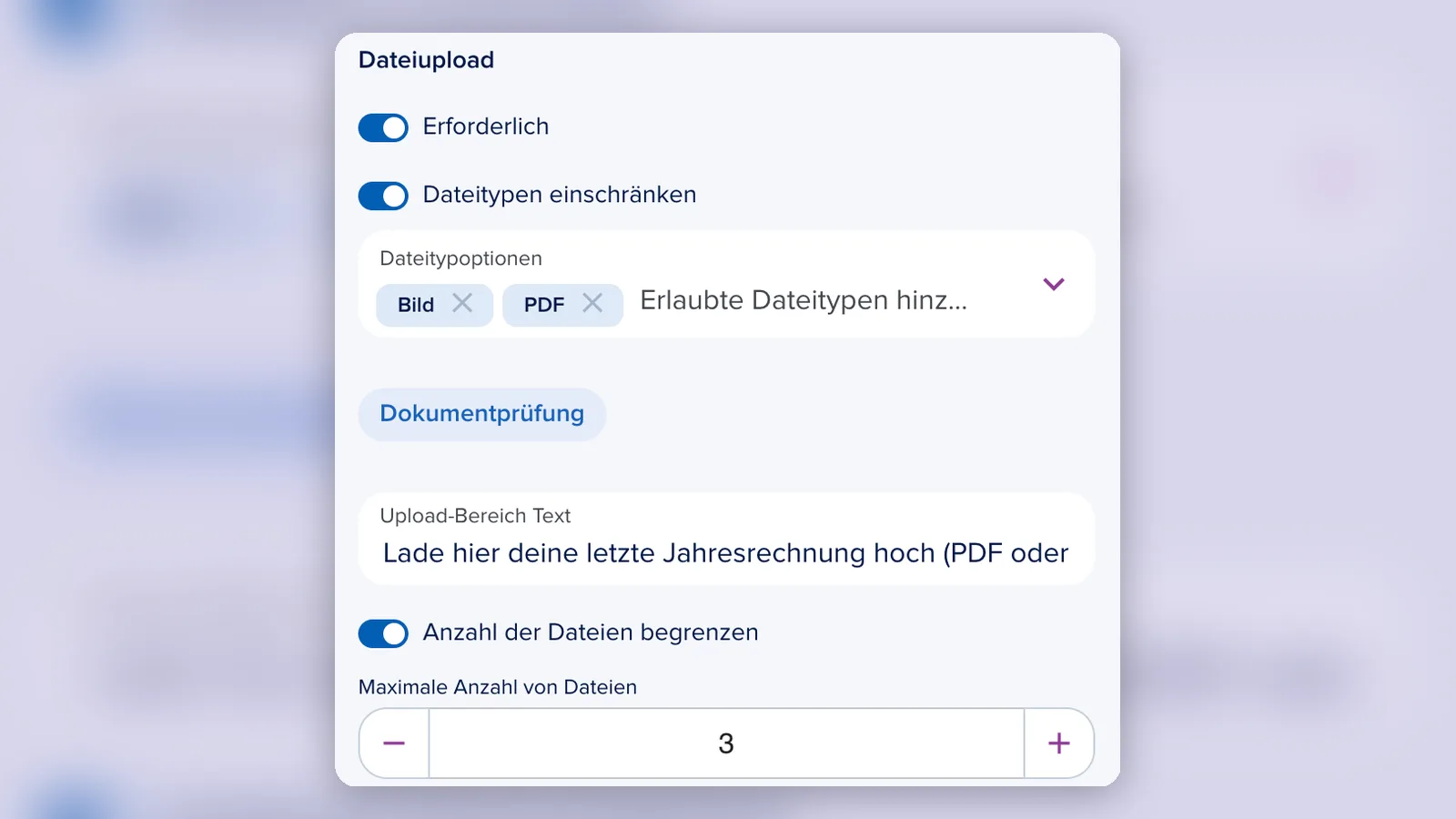1456x819 pixels.
Task: Expand the Dateitypoptionen dropdown chevron
Action: click(x=1054, y=284)
